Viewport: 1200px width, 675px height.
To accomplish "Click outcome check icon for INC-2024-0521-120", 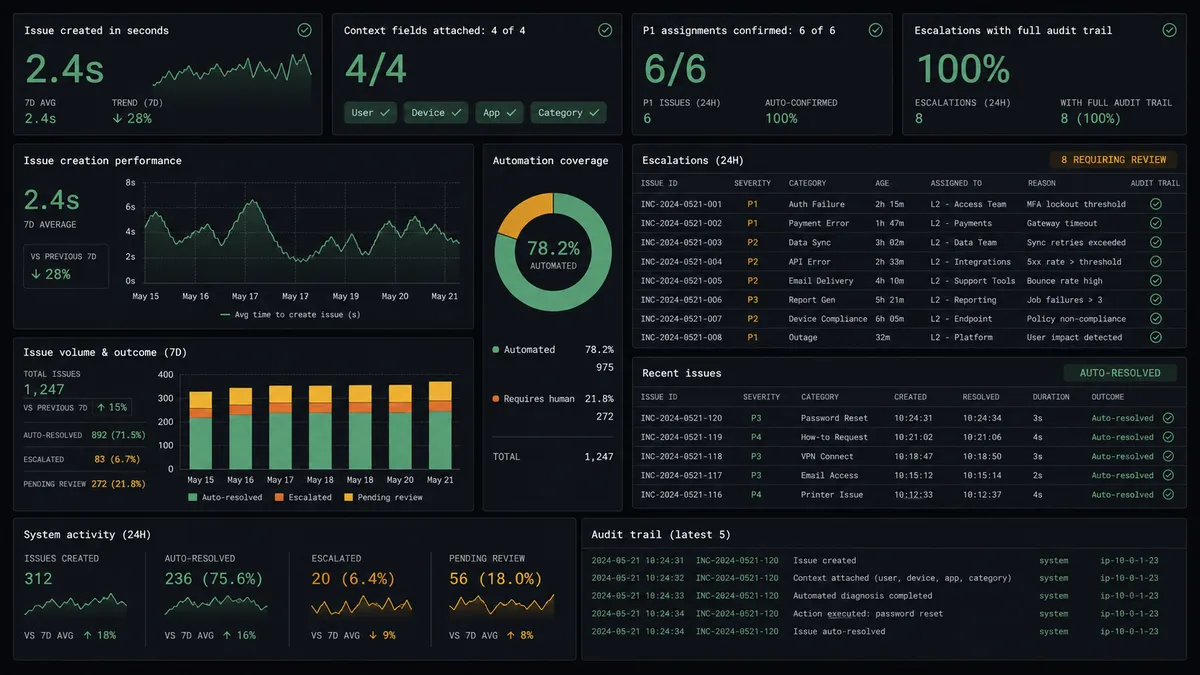I will click(x=1168, y=418).
